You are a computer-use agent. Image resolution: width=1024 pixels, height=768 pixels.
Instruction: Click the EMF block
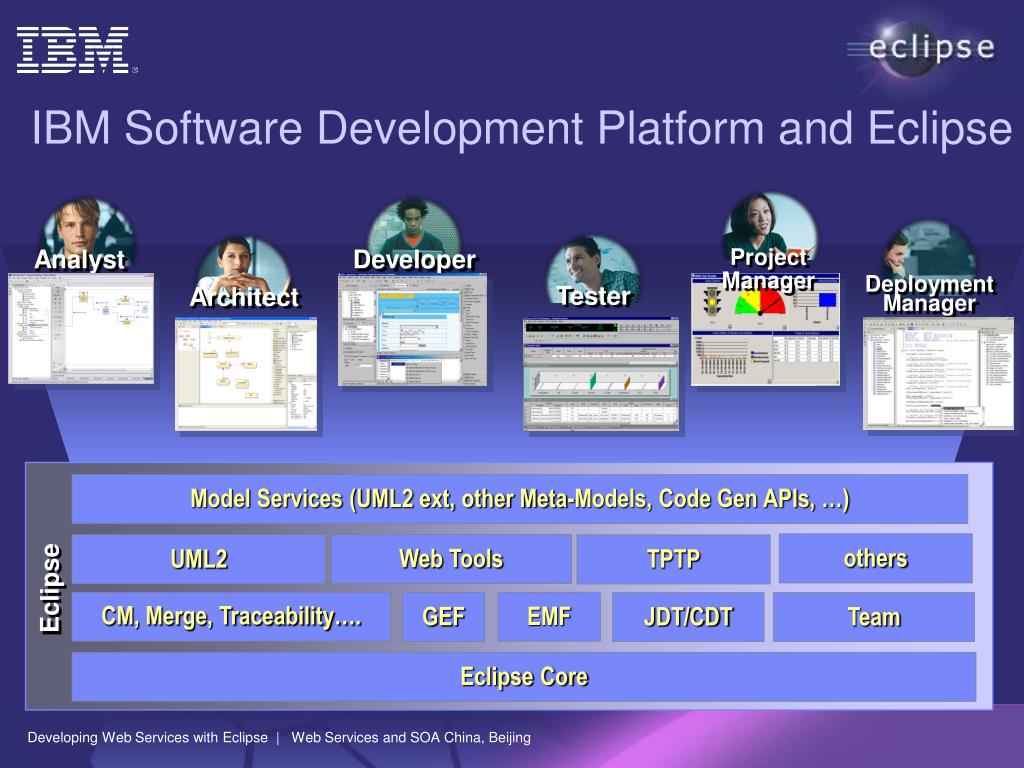tap(549, 616)
